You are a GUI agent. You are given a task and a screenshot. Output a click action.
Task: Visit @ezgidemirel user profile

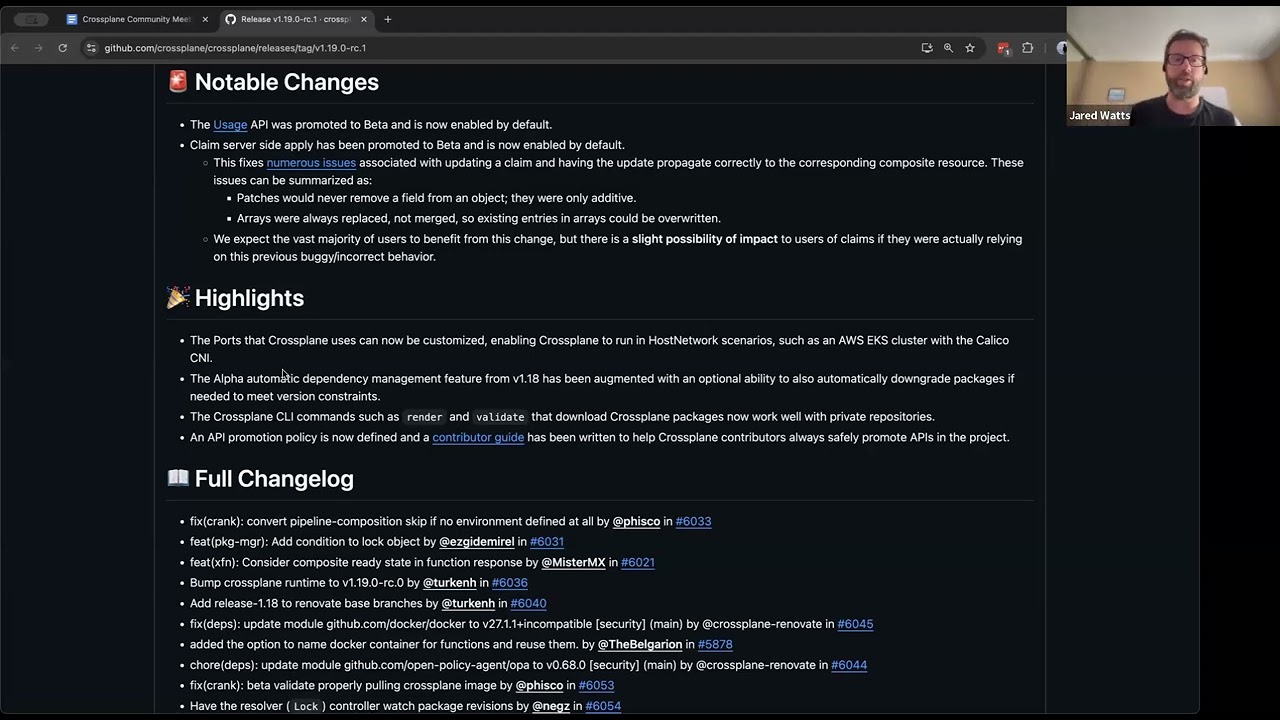476,542
